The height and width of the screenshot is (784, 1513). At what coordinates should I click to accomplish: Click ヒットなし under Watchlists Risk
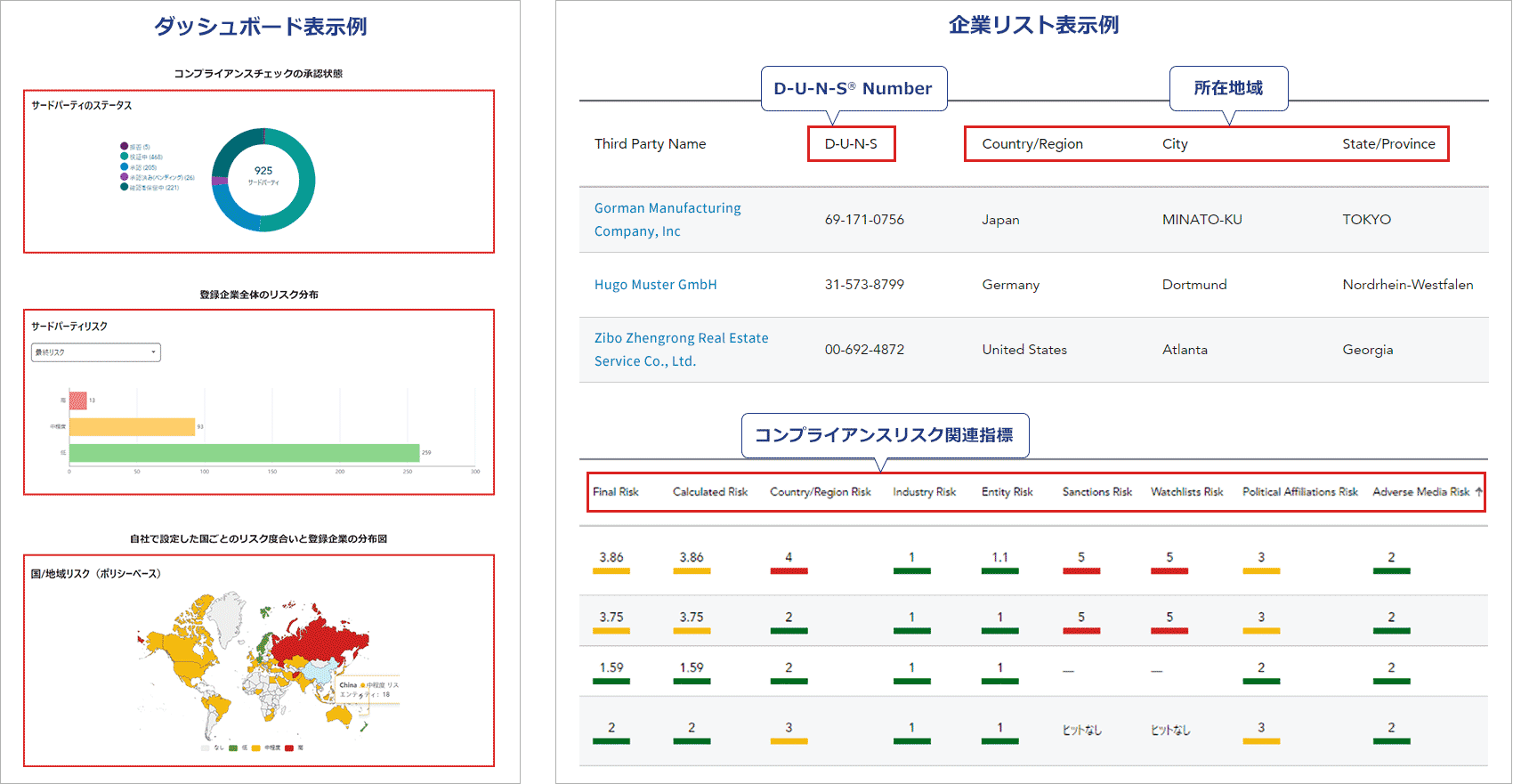[x=1170, y=730]
